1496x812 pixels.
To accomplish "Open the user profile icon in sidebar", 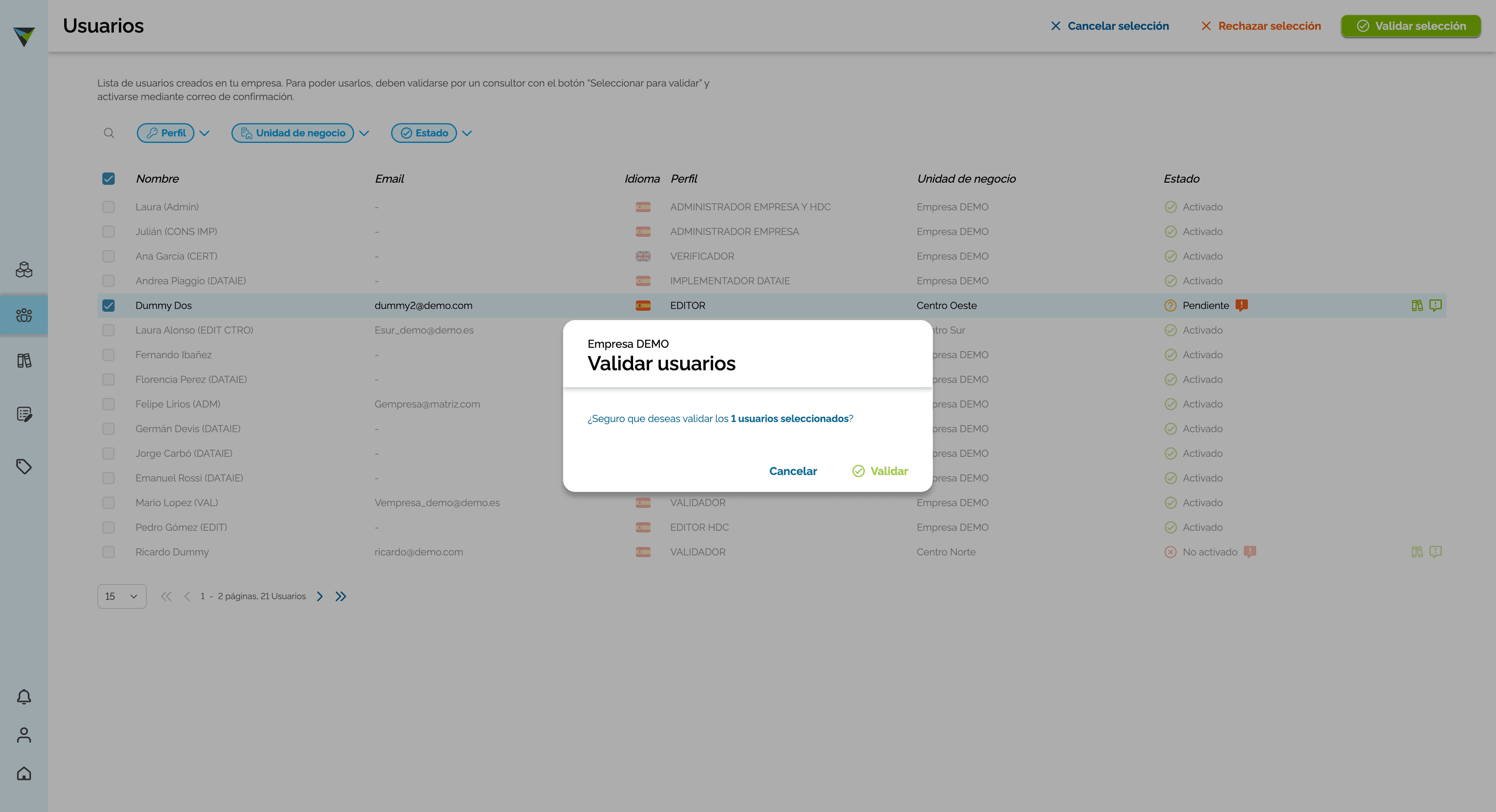I will pos(24,735).
